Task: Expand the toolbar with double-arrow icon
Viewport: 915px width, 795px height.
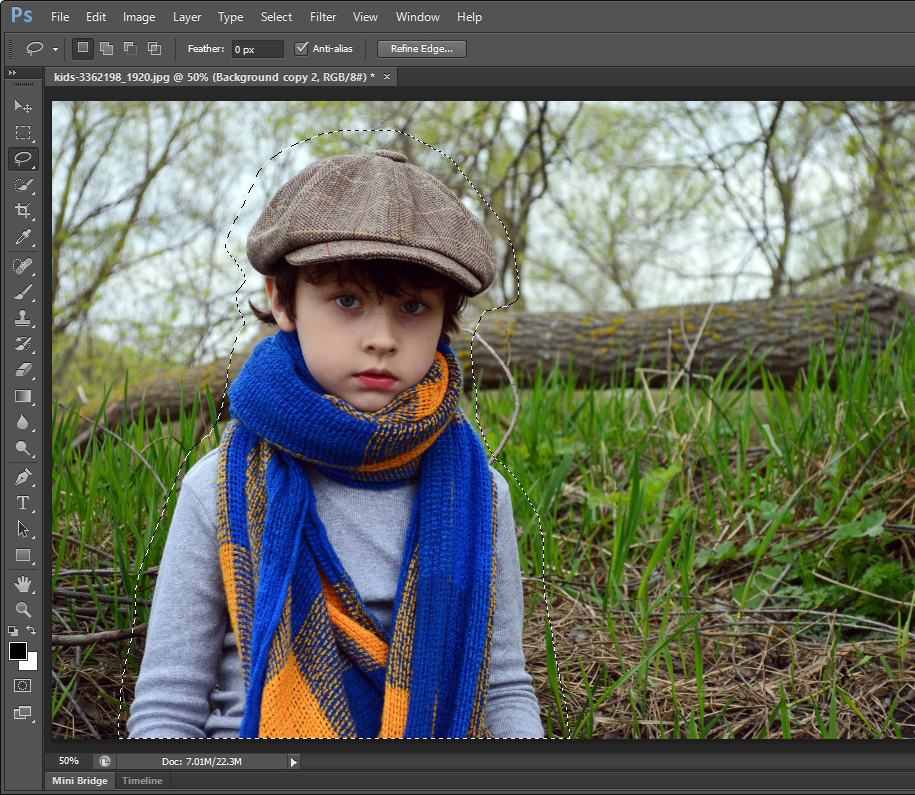Action: pos(12,74)
